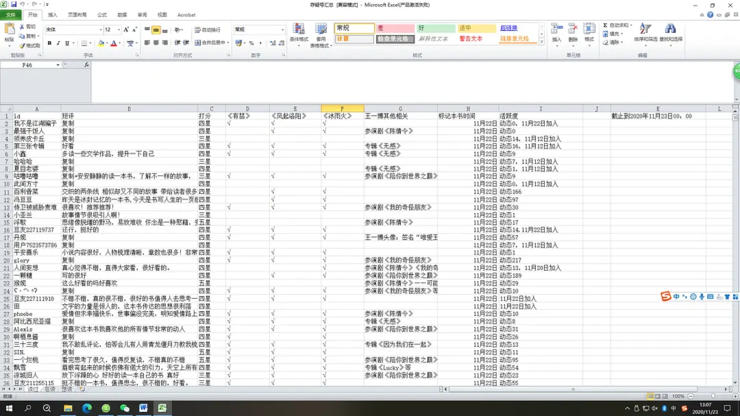The height and width of the screenshot is (416, 740).
Task: Click the text orientation icon
Action: click(178, 30)
